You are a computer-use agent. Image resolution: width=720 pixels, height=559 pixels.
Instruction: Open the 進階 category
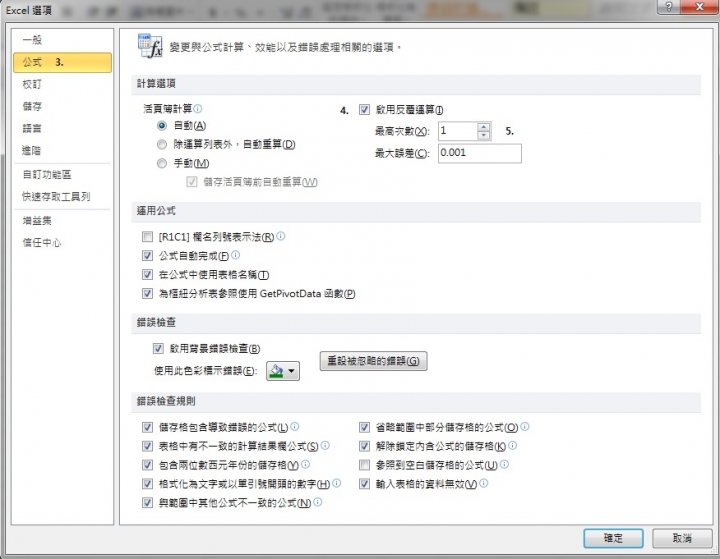62,150
